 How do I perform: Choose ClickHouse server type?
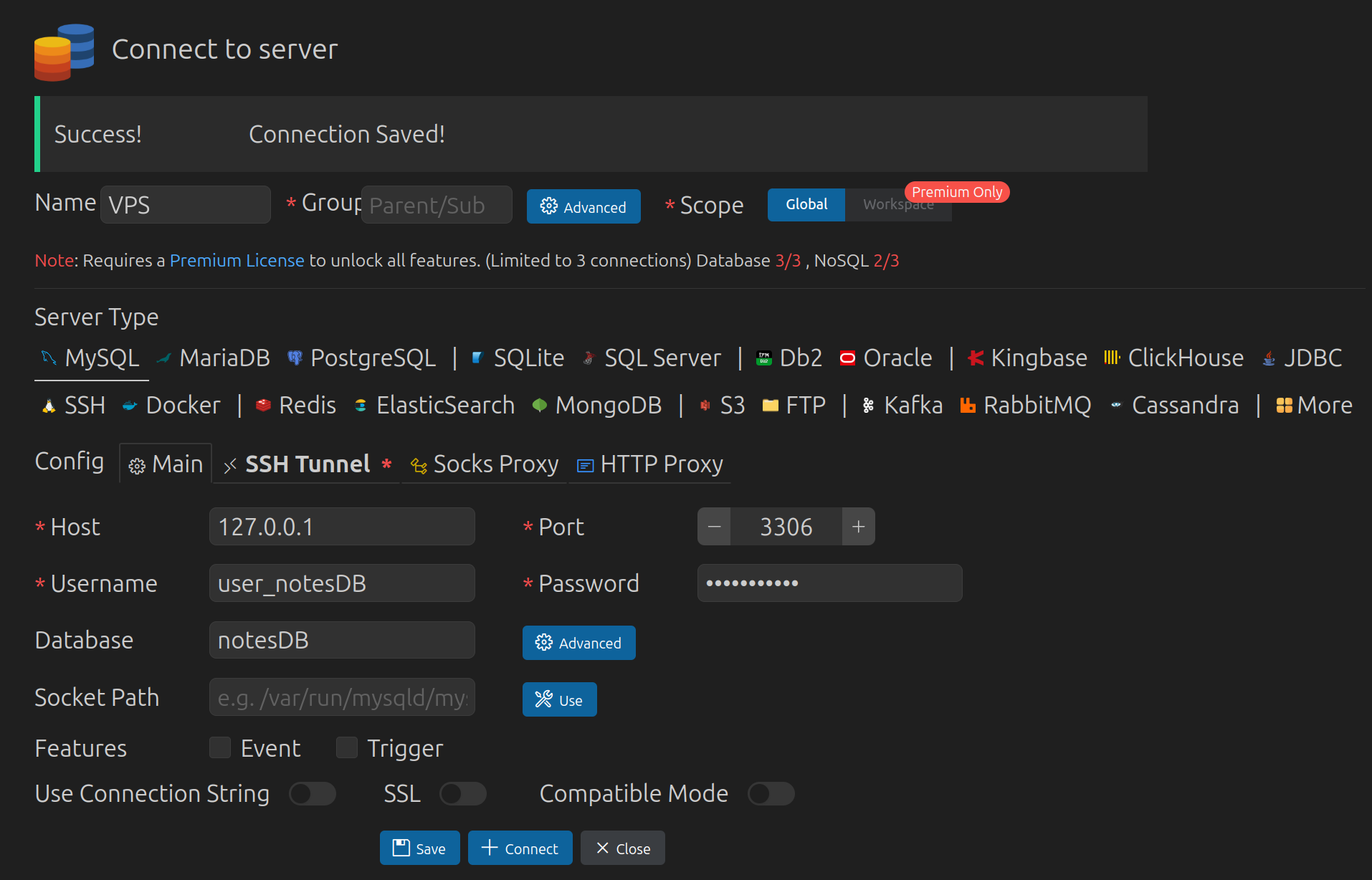click(x=1173, y=358)
